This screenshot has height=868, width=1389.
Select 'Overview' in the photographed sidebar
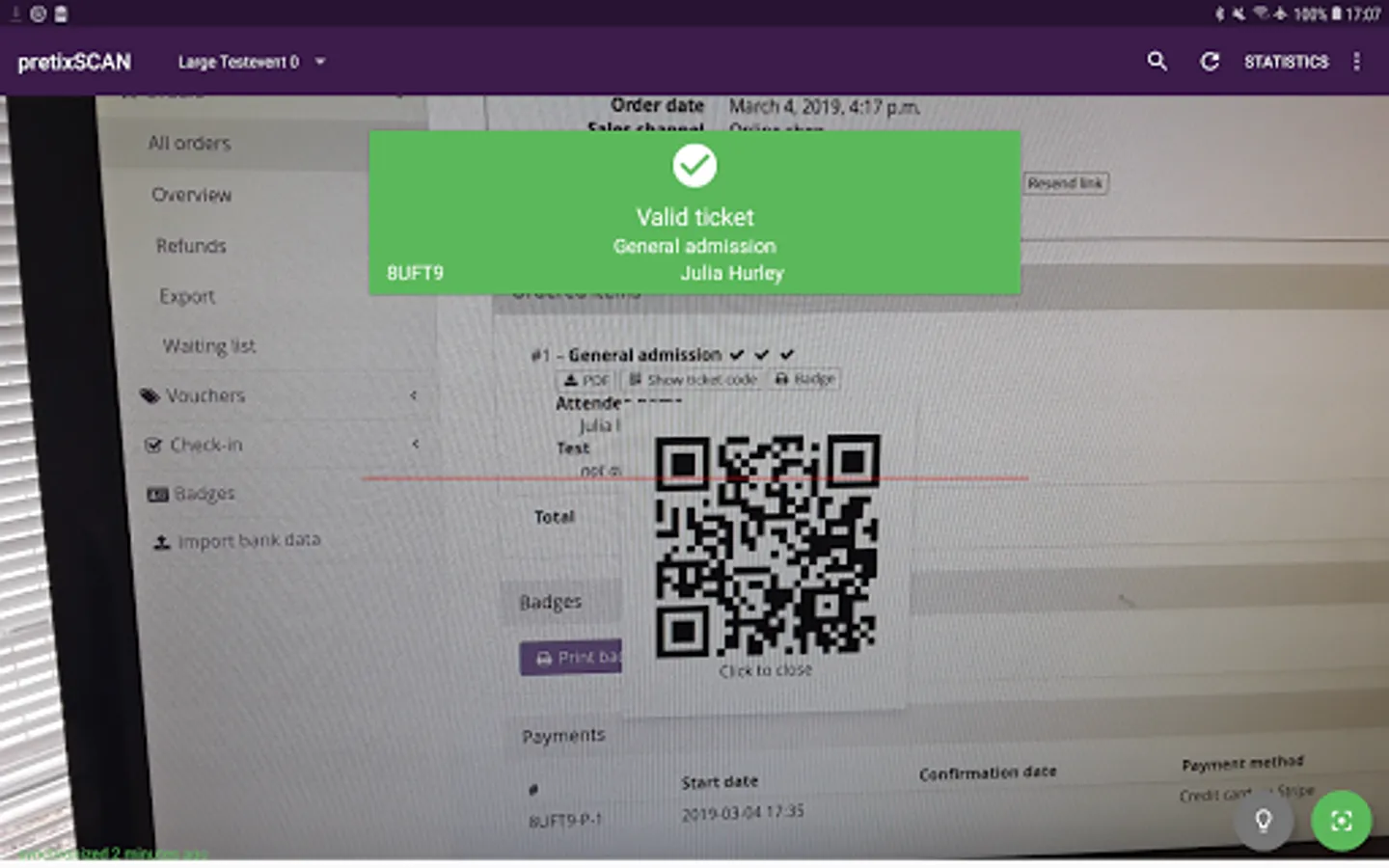click(x=191, y=195)
